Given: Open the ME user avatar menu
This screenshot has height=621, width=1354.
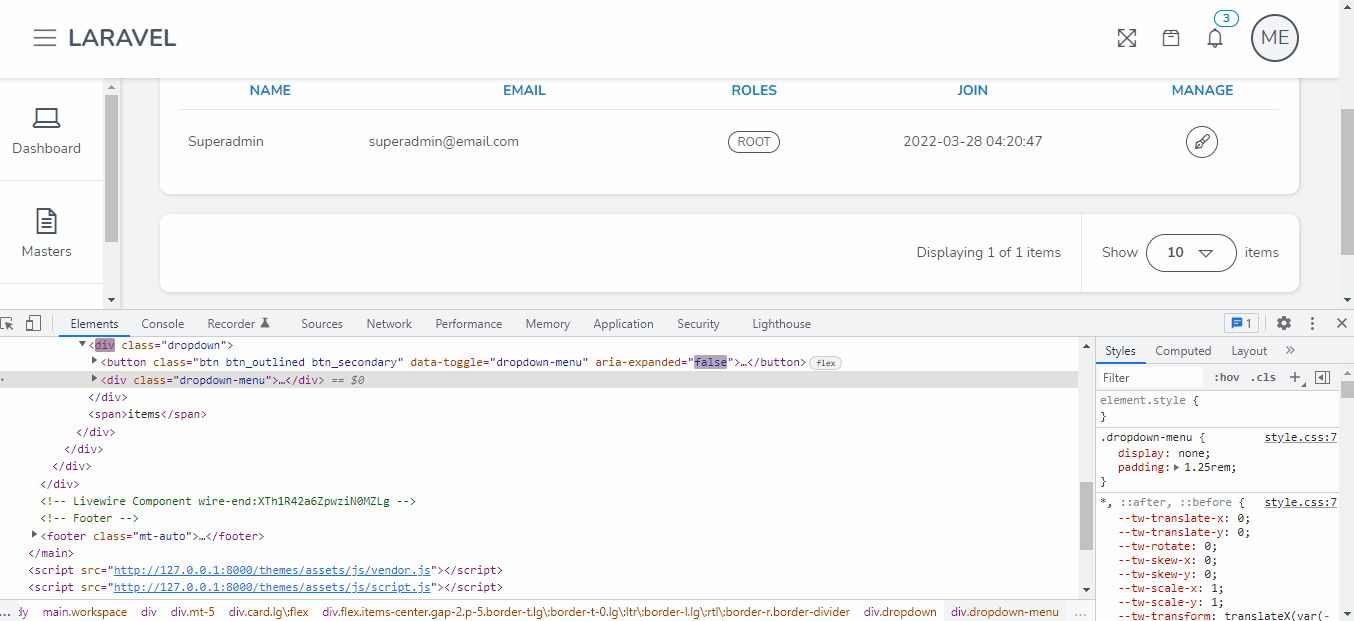Looking at the screenshot, I should pos(1275,38).
